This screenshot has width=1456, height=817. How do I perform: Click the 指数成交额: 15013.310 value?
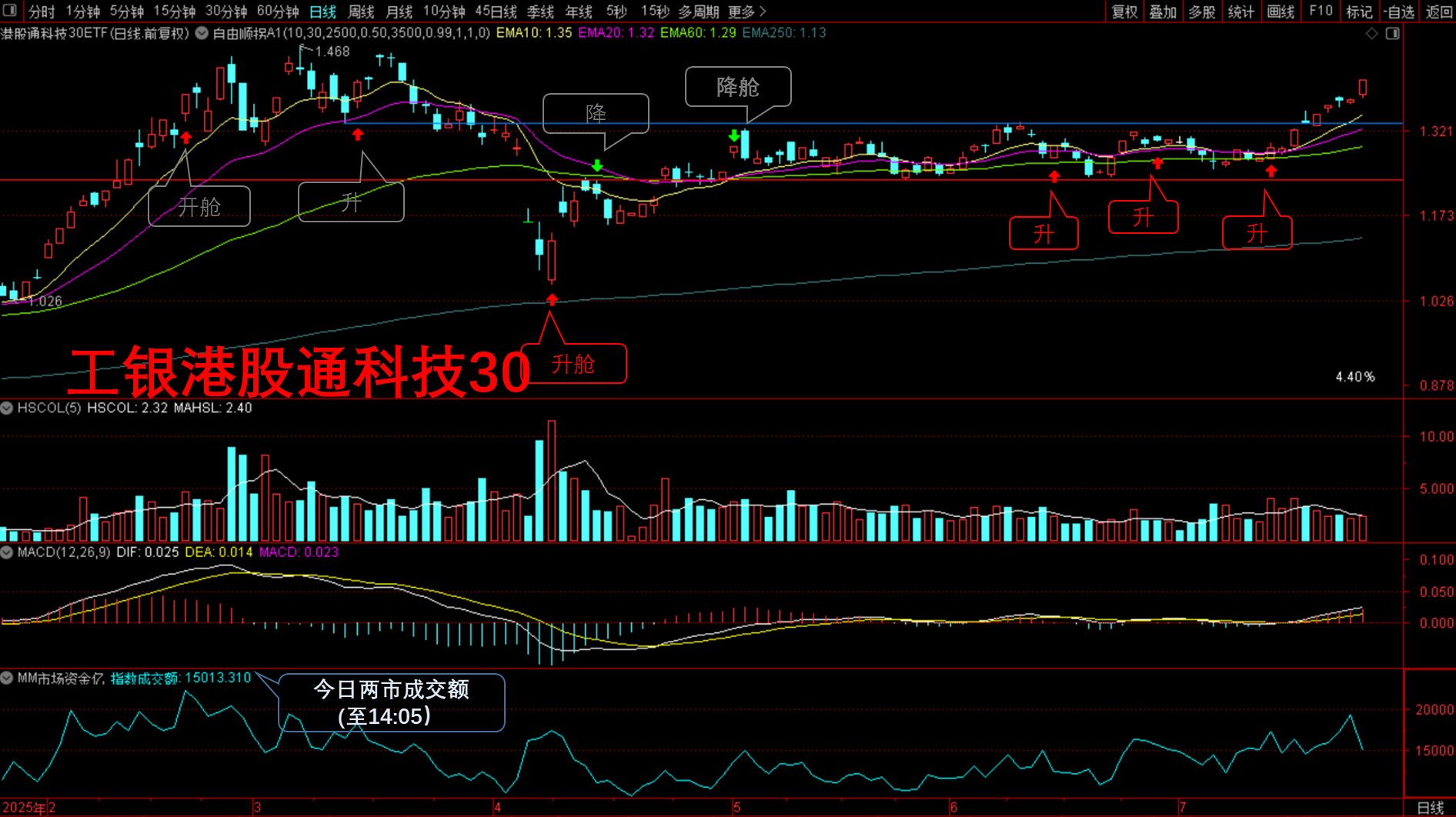pos(181,678)
